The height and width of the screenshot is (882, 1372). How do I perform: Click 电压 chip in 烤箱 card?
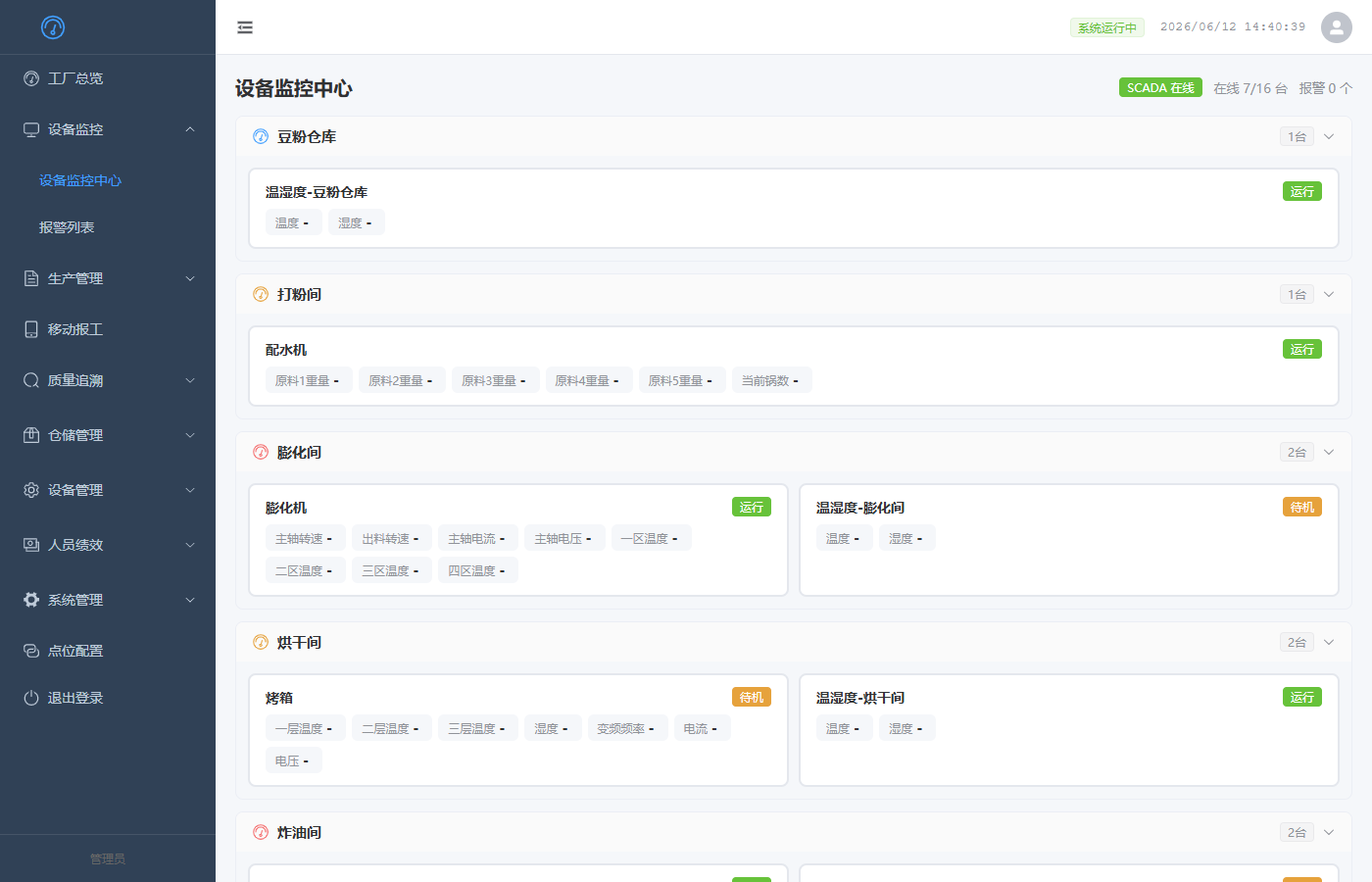[293, 760]
